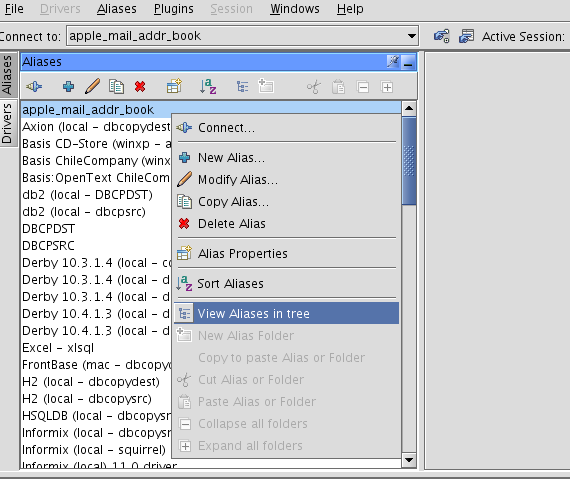Choose Delete Alias in context menu
Image resolution: width=570 pixels, height=483 pixels.
click(286, 224)
